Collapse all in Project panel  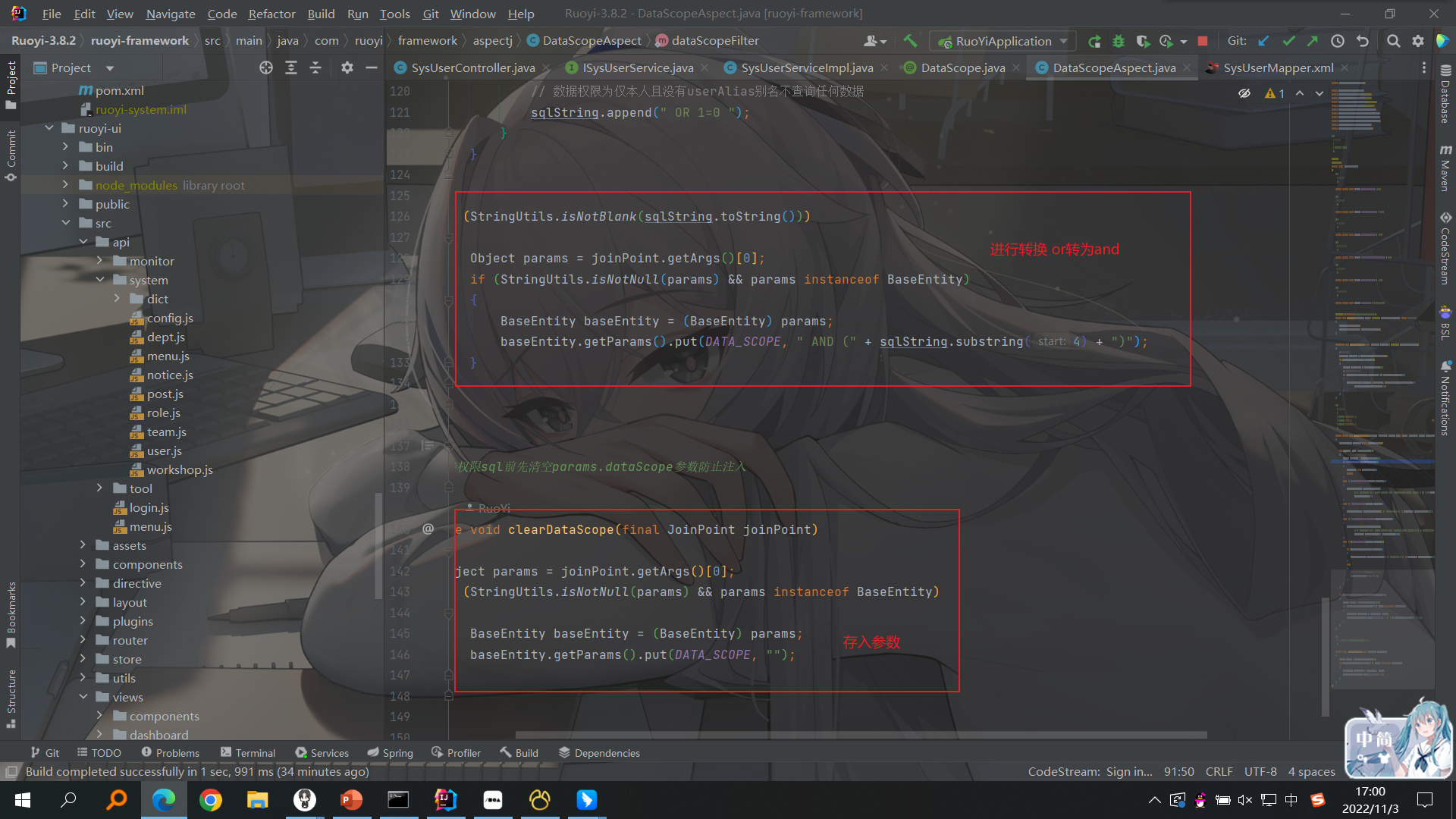[315, 67]
